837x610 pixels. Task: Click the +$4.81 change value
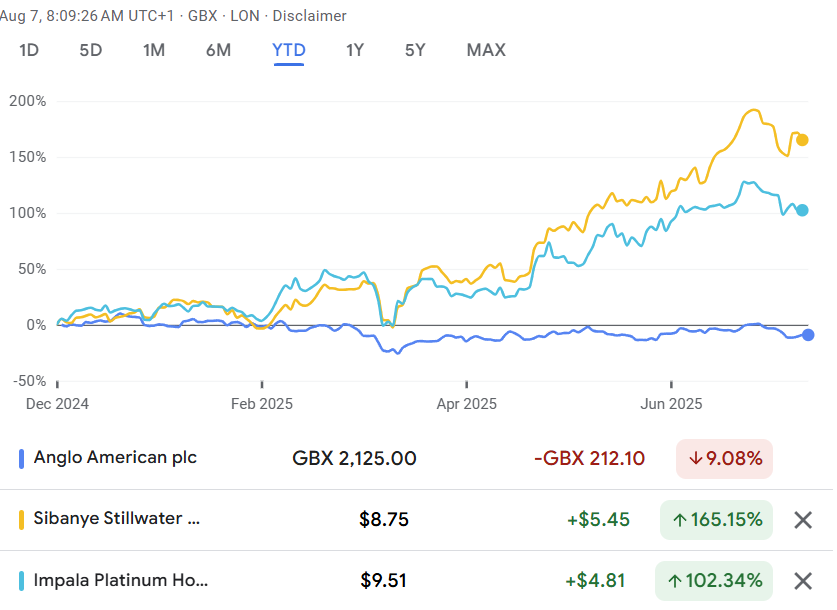click(x=595, y=580)
